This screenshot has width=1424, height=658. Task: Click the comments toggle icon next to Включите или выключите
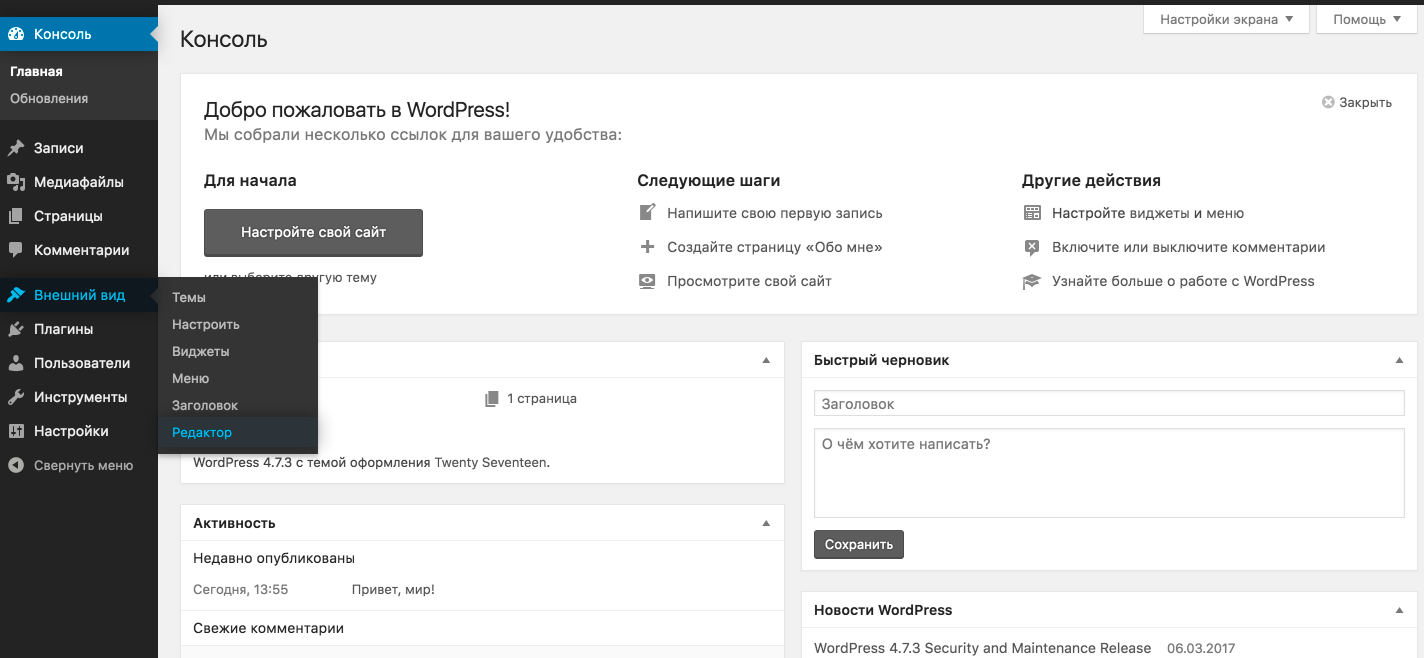coord(1032,247)
